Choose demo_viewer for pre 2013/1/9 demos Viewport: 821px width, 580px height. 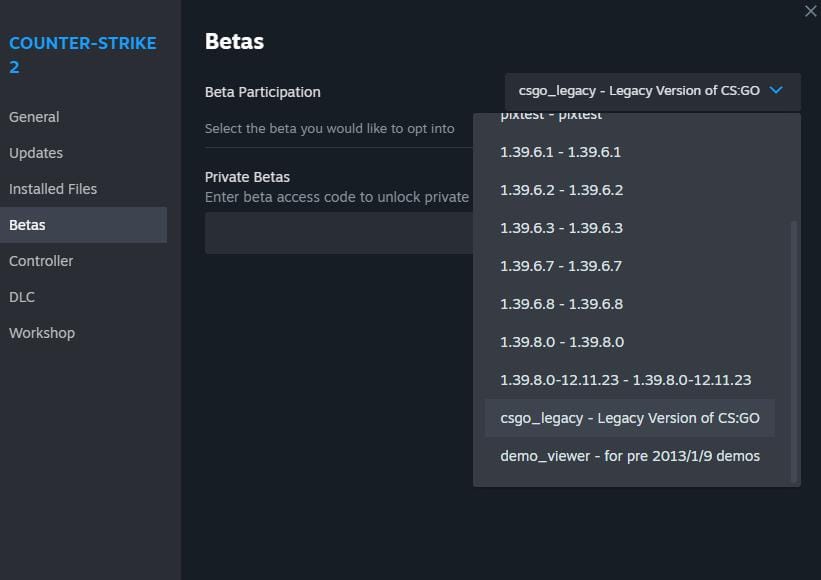(629, 456)
